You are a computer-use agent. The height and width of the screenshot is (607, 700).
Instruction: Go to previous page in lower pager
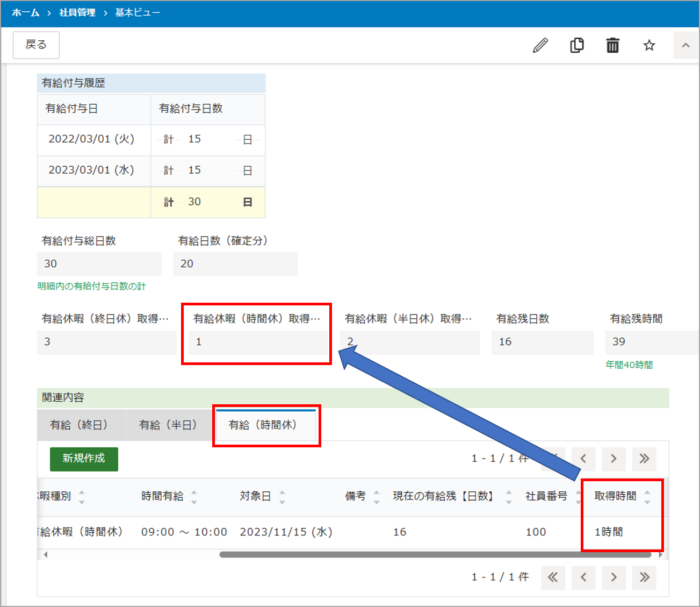click(x=583, y=577)
